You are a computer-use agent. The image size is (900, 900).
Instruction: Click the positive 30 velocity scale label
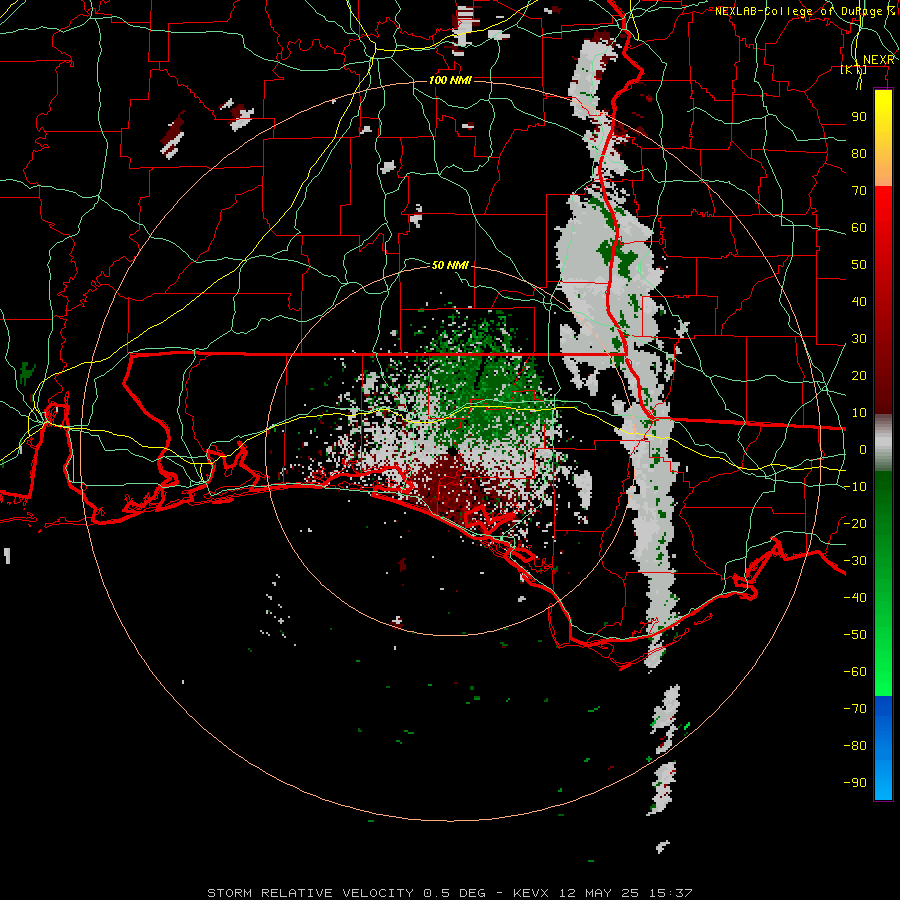[x=859, y=339]
